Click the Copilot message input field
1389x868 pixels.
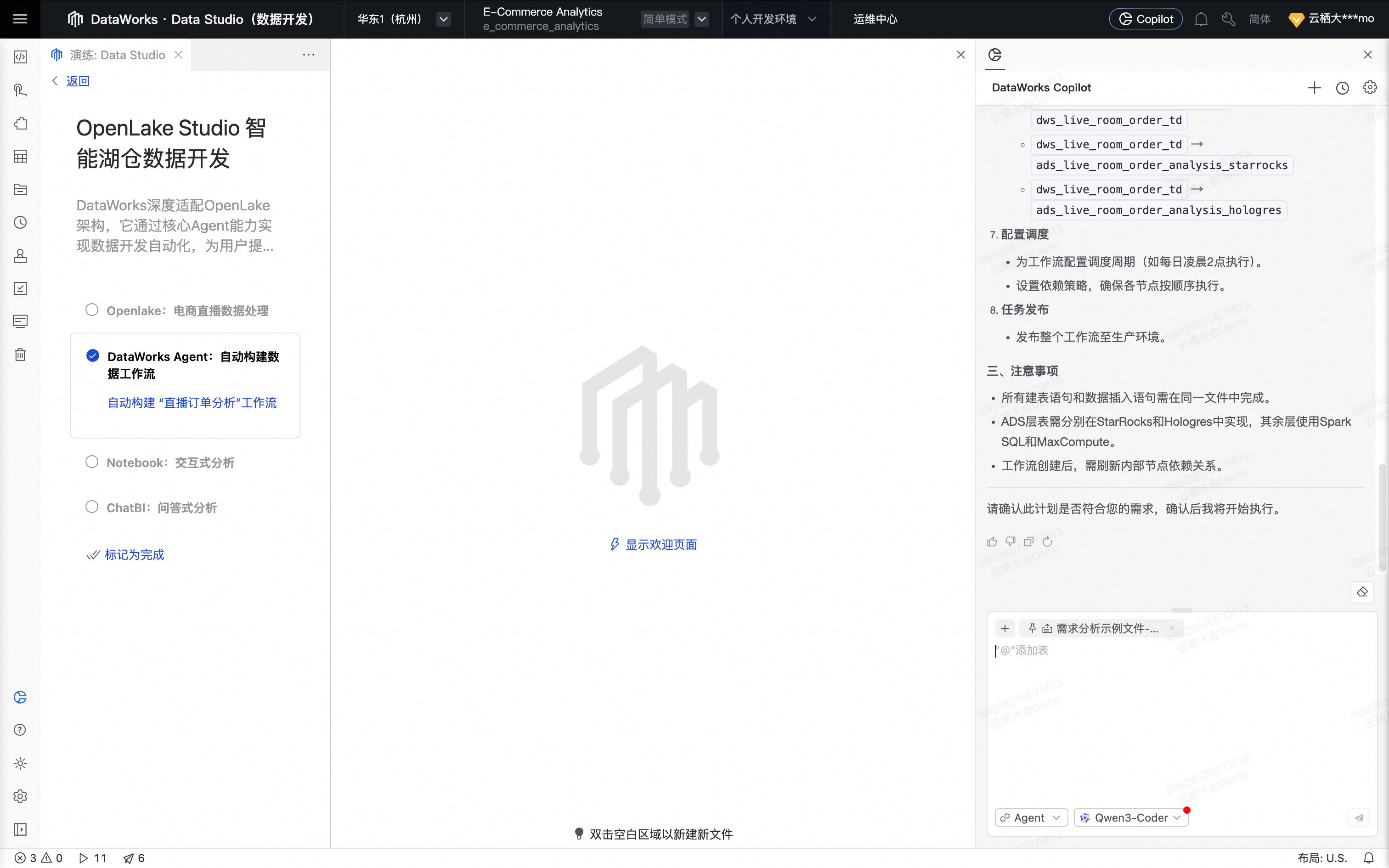pos(1177,712)
